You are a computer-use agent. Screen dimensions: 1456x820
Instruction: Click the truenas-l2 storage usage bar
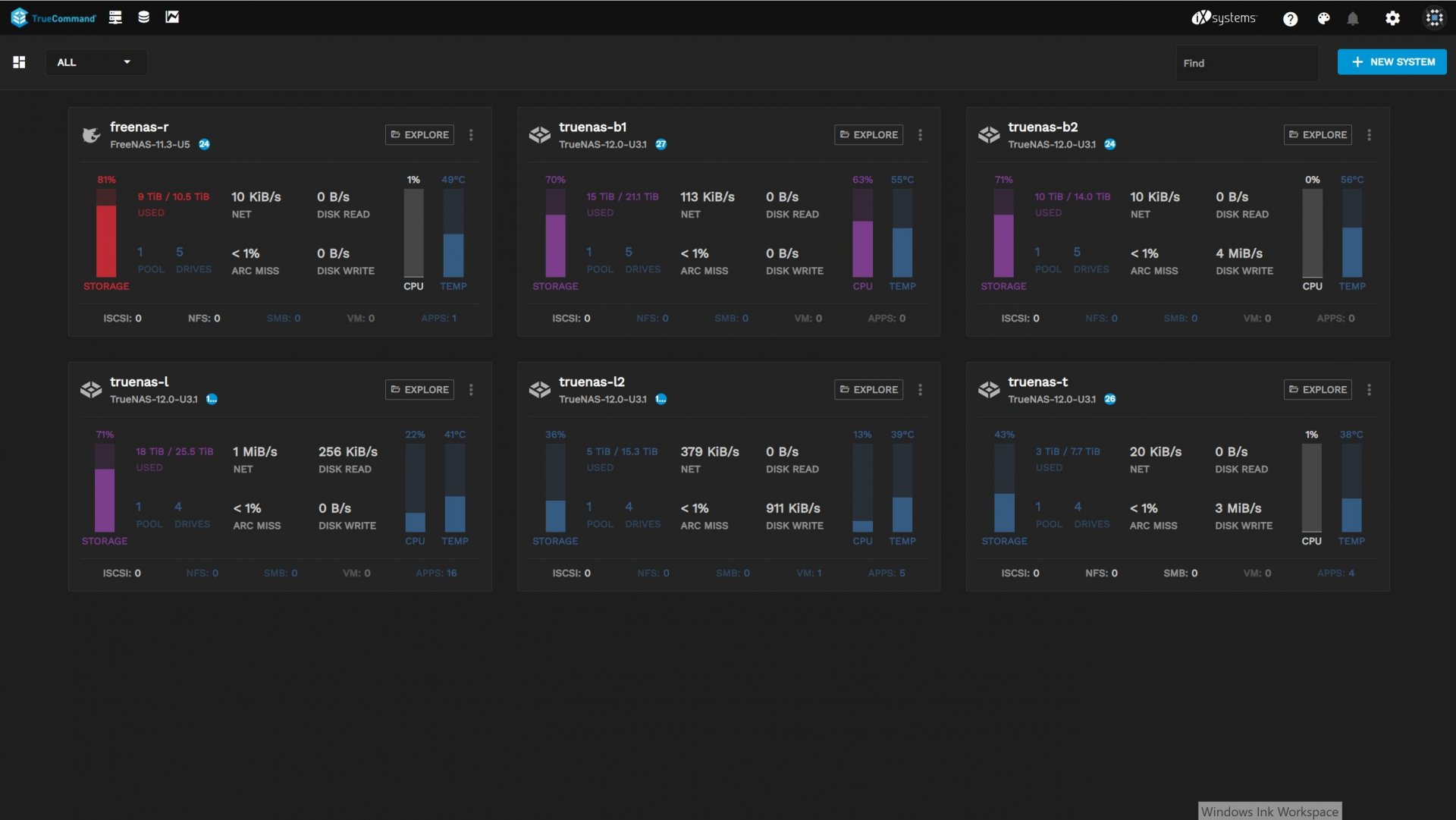(555, 488)
